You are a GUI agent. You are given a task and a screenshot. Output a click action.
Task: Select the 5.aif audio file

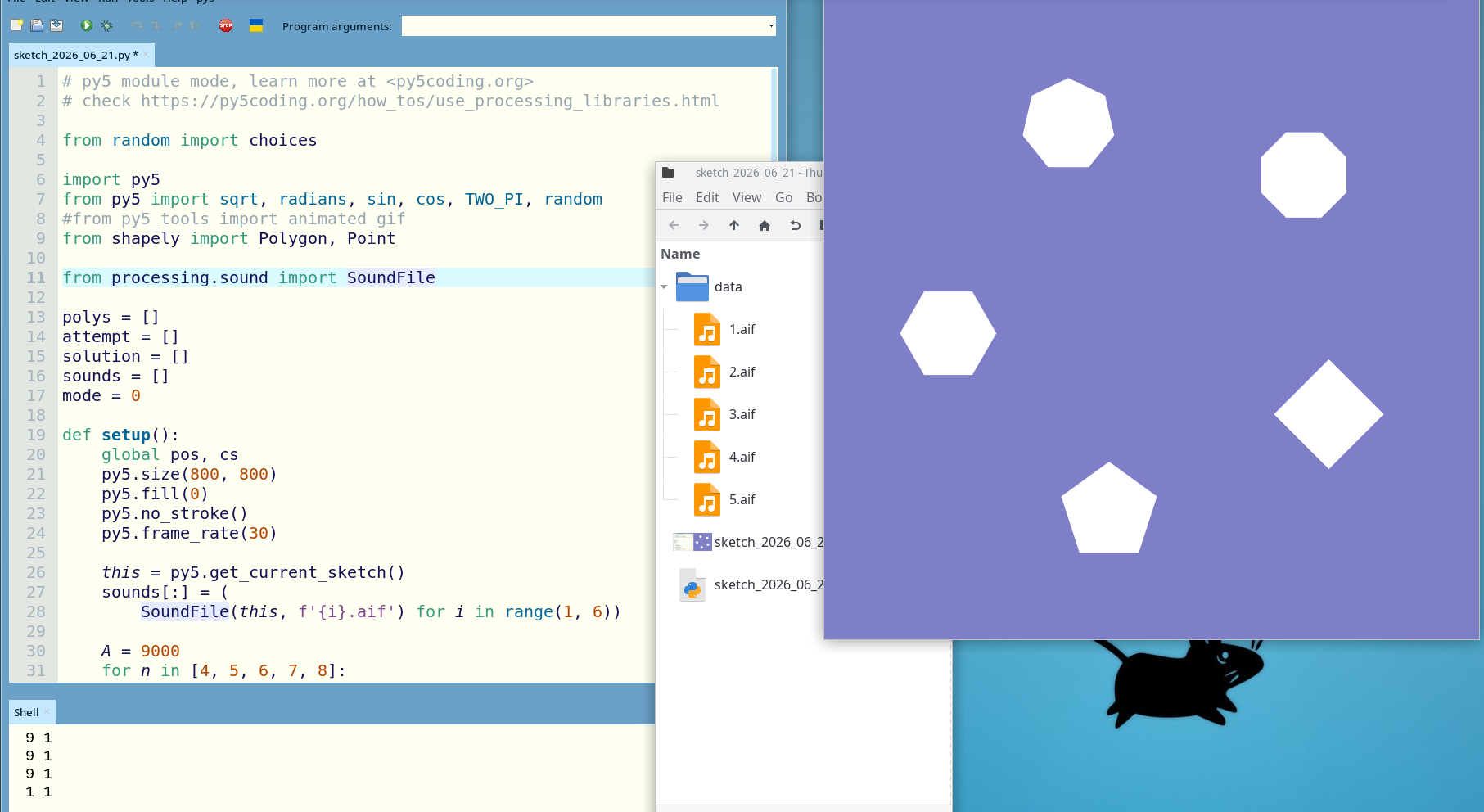click(707, 499)
